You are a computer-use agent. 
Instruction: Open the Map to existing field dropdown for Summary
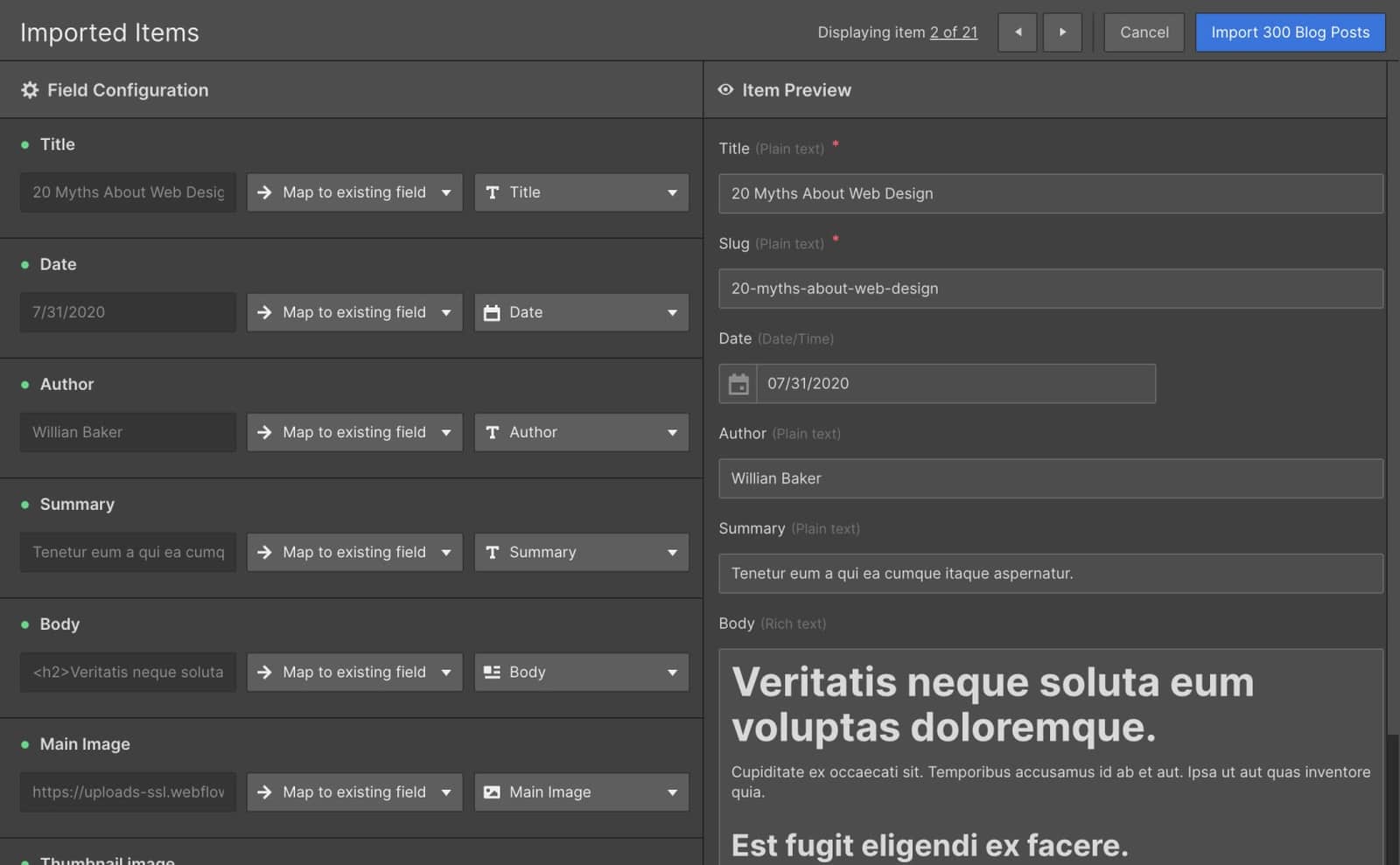pos(354,552)
